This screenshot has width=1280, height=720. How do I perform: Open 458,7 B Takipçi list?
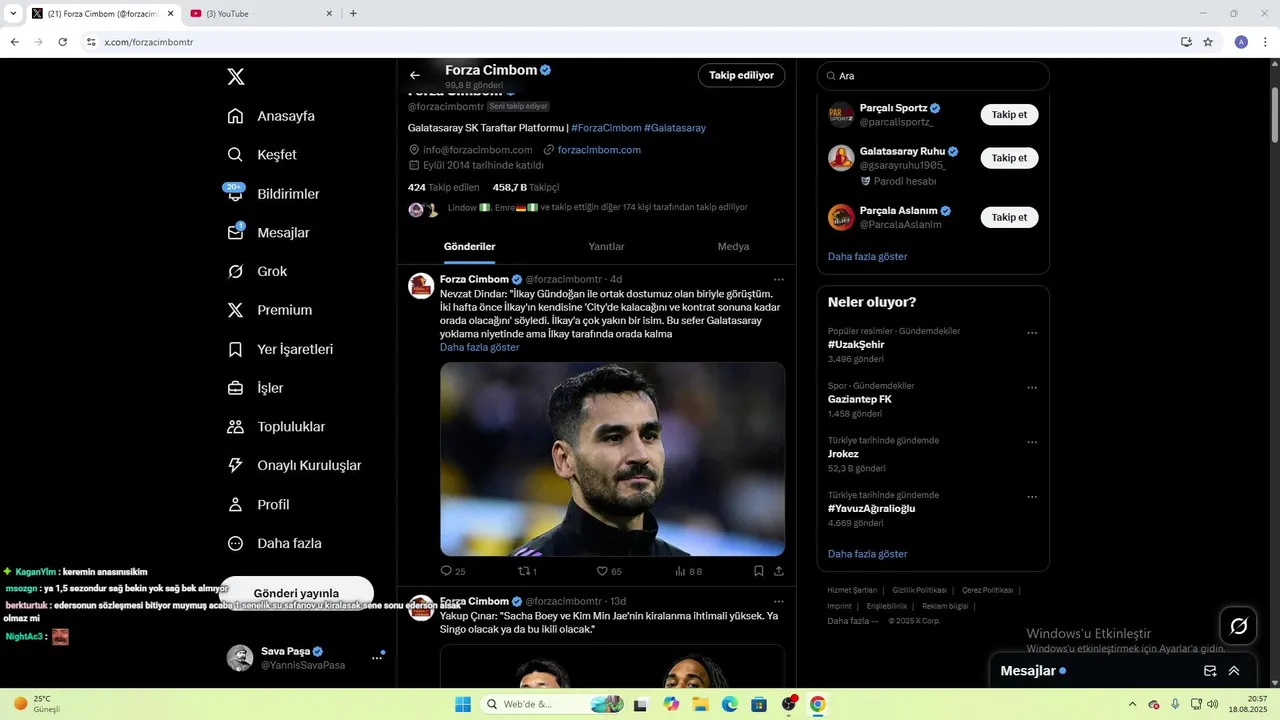pos(526,187)
